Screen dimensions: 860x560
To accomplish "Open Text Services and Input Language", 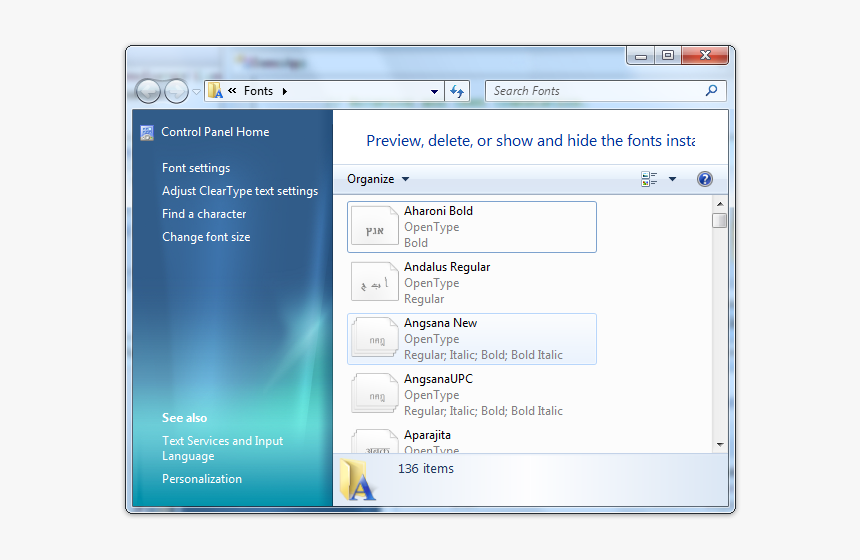I will (x=223, y=448).
